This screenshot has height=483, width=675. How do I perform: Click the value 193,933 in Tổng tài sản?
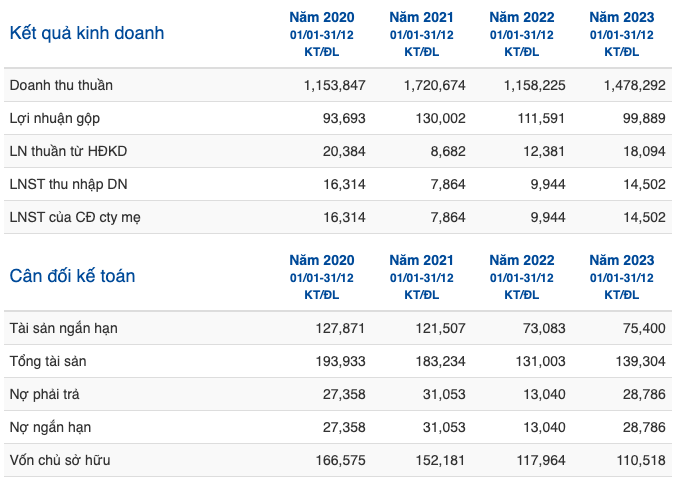click(341, 362)
